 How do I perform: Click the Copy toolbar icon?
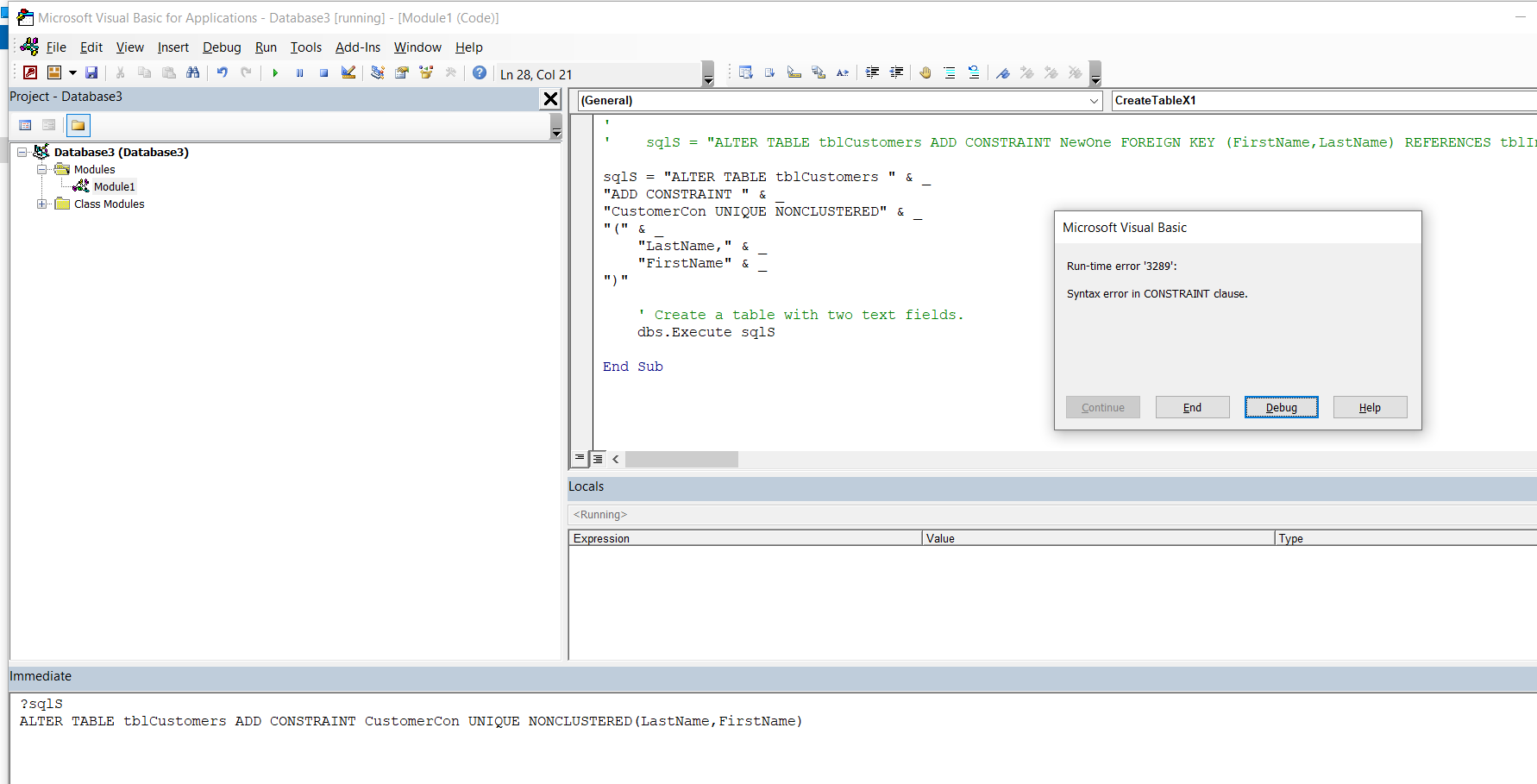(145, 73)
